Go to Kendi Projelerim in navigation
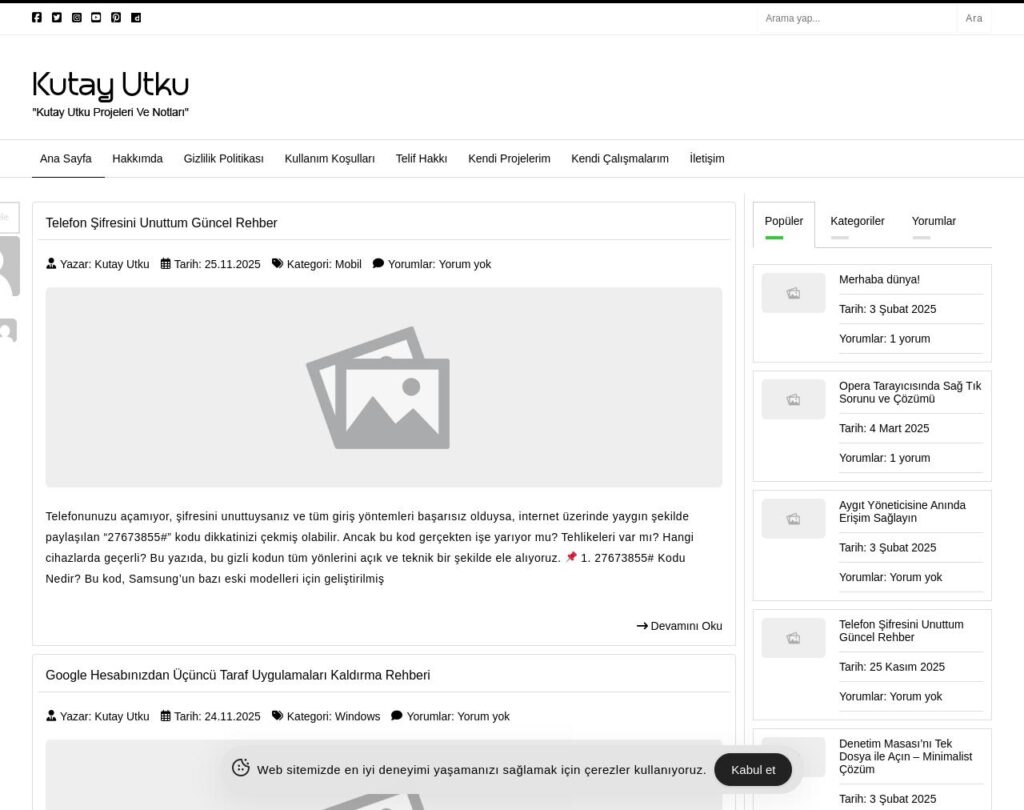The height and width of the screenshot is (810, 1024). (509, 159)
